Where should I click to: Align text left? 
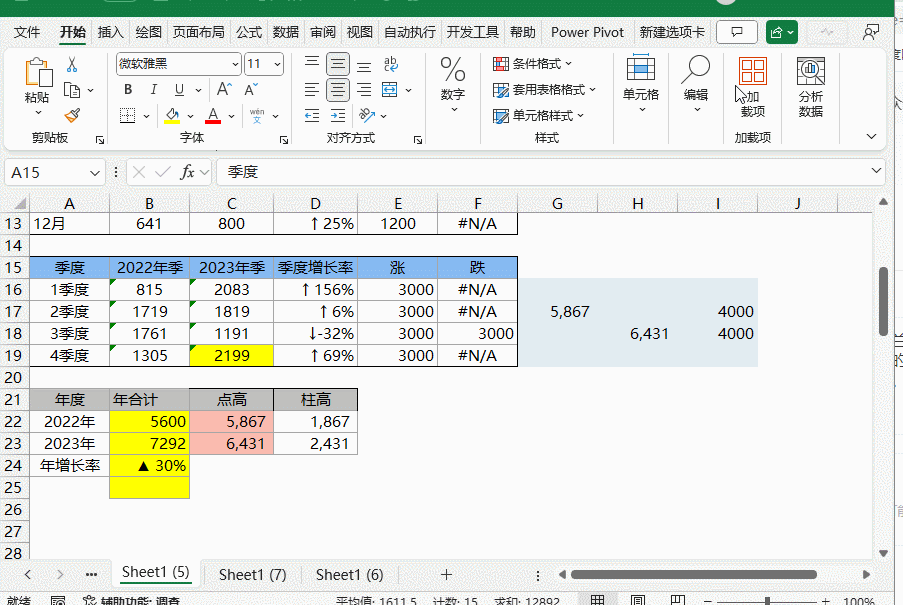[x=312, y=90]
